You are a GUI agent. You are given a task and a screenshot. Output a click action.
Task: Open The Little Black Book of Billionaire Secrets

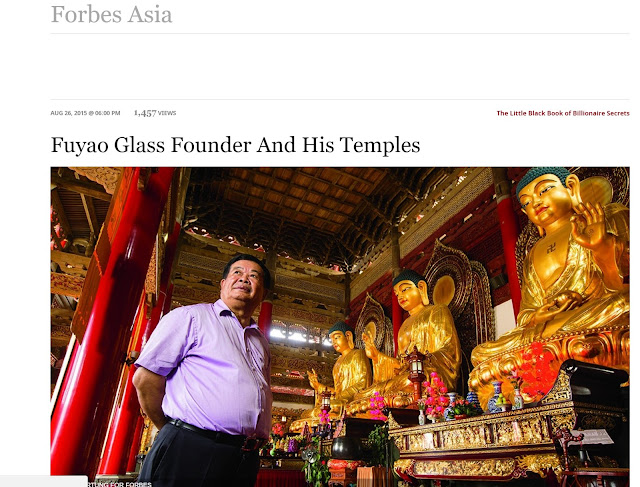(x=563, y=113)
